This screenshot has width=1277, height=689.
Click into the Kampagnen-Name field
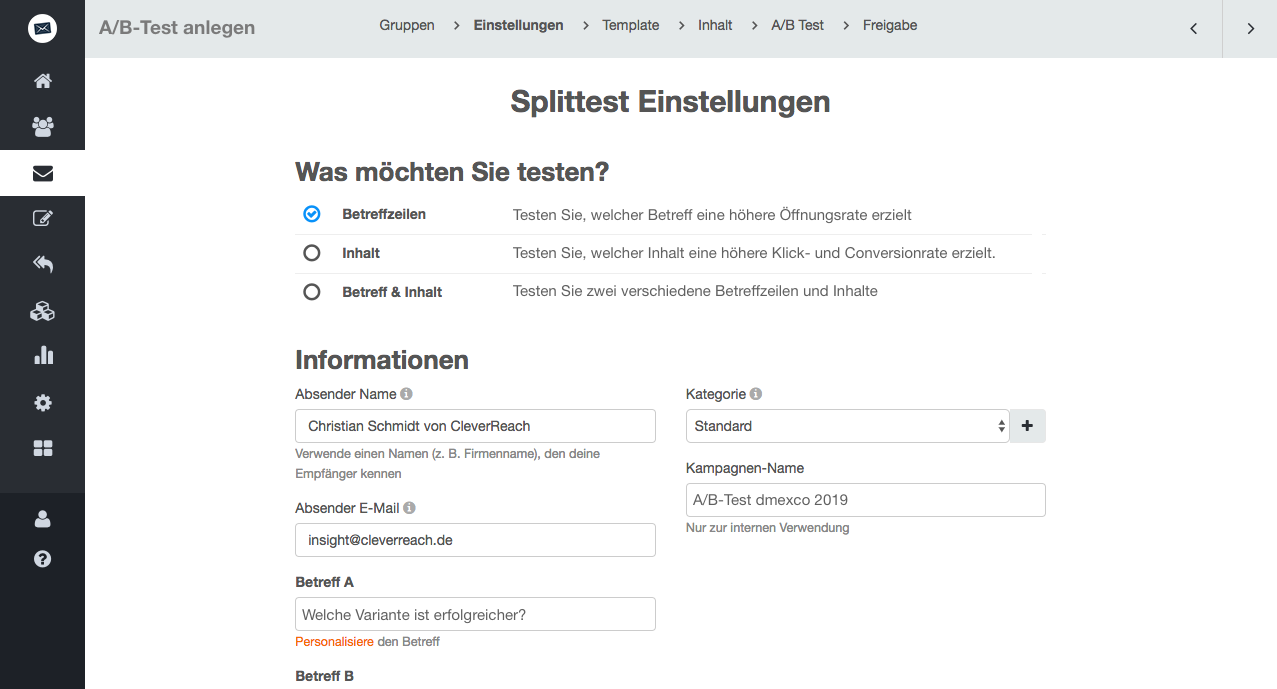pyautogui.click(x=866, y=500)
